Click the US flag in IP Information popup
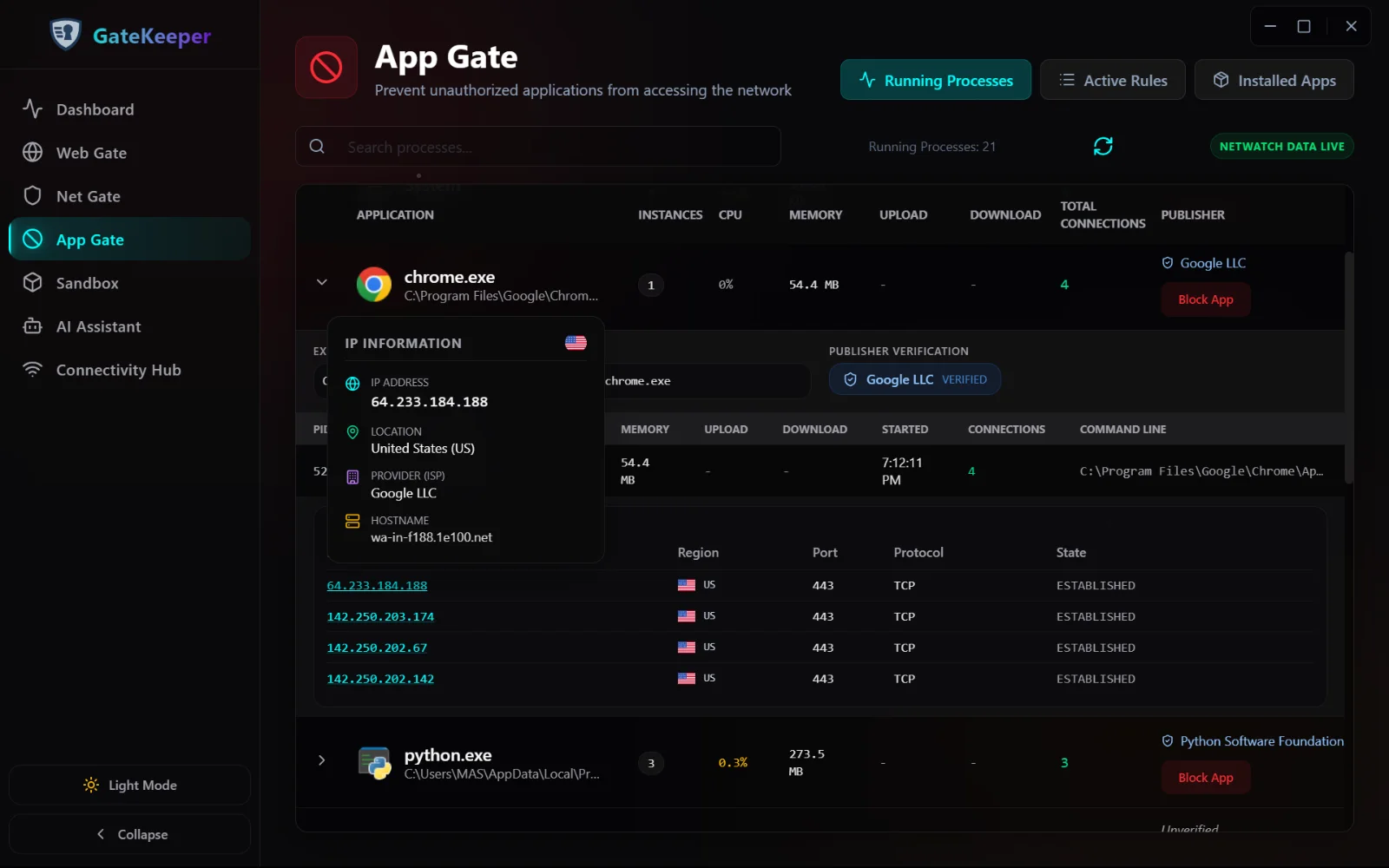The height and width of the screenshot is (868, 1389). click(x=576, y=343)
